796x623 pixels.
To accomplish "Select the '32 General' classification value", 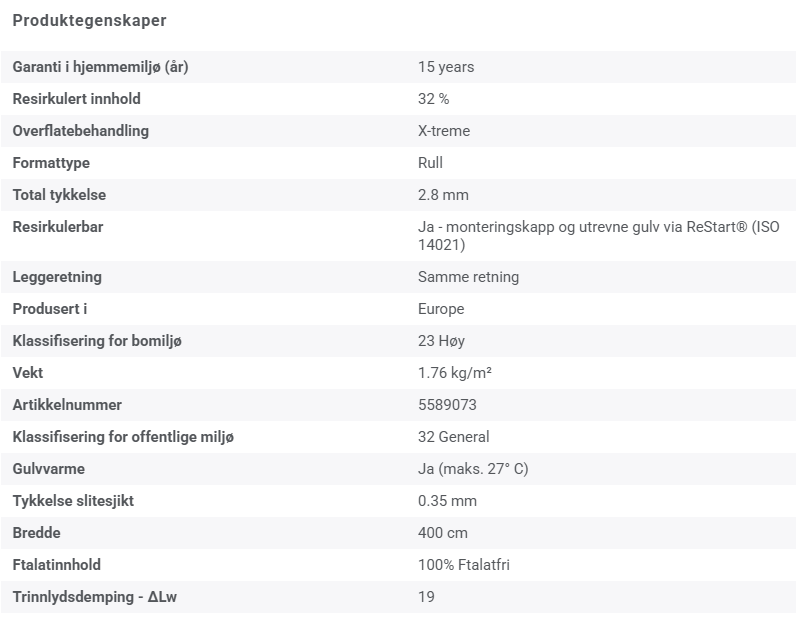I will [453, 437].
